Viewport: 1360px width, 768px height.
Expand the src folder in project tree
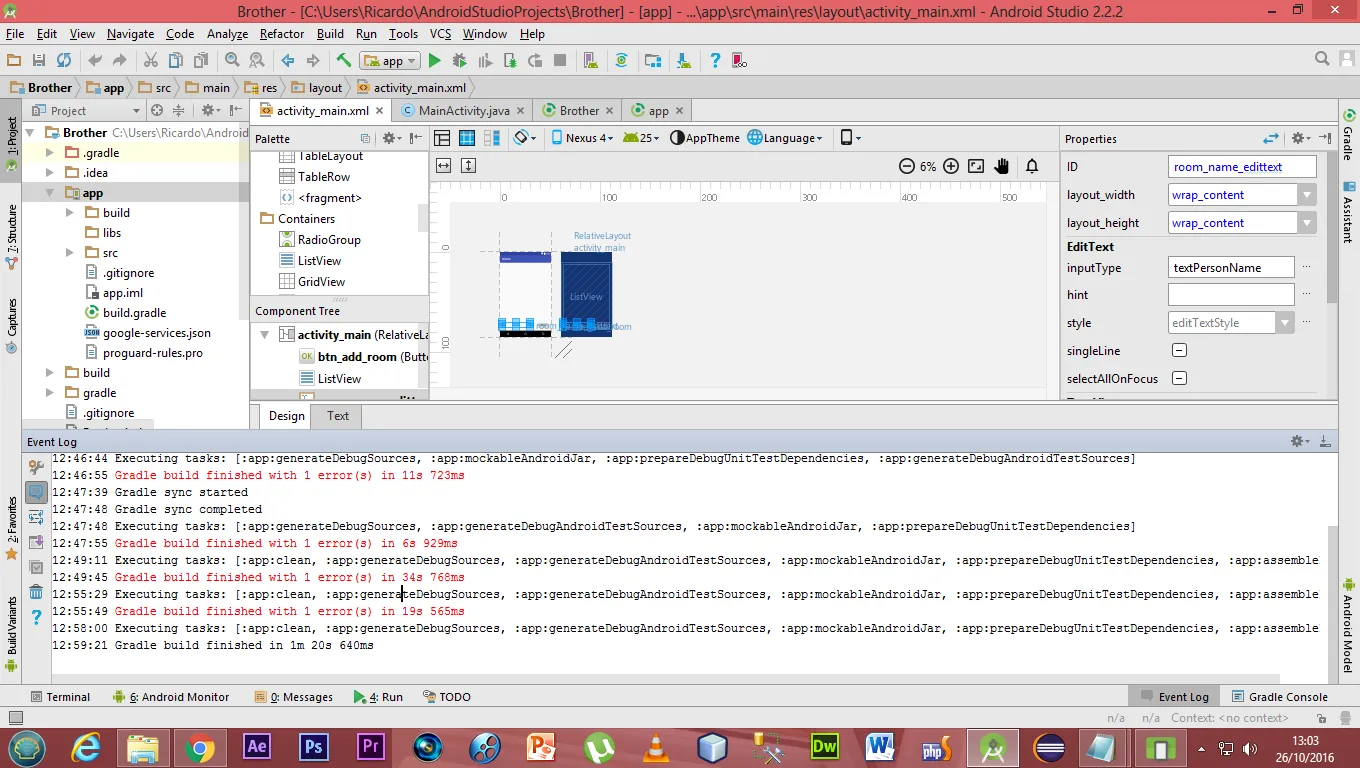click(x=69, y=253)
